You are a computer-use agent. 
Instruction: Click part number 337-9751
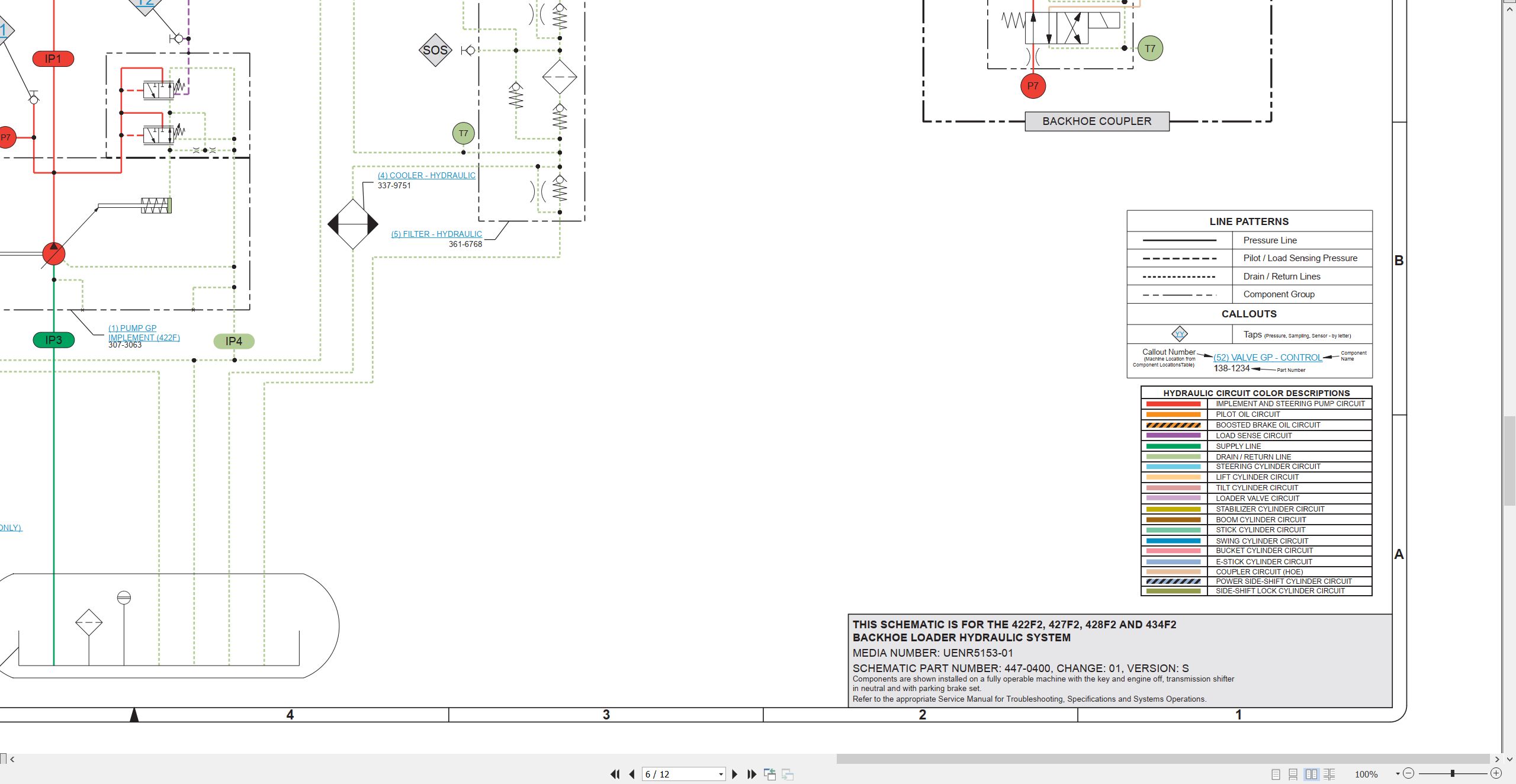394,185
